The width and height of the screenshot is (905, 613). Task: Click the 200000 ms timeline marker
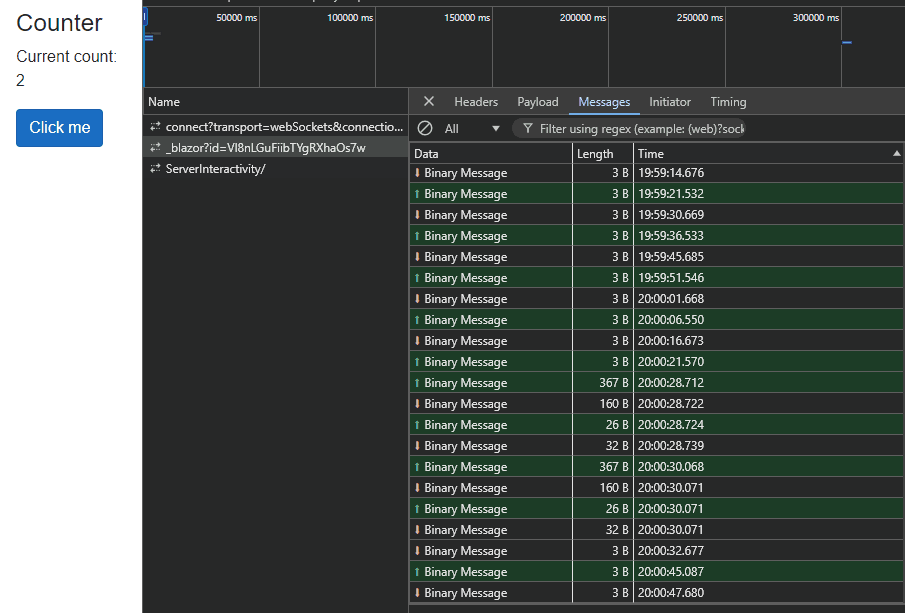[585, 18]
